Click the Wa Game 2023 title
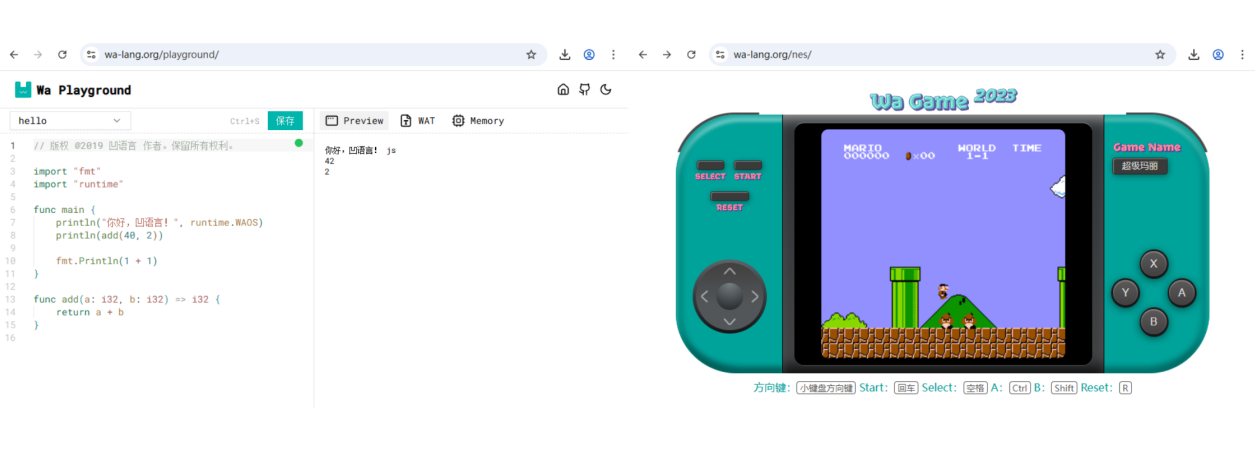The image size is (1255, 476). pos(943,99)
